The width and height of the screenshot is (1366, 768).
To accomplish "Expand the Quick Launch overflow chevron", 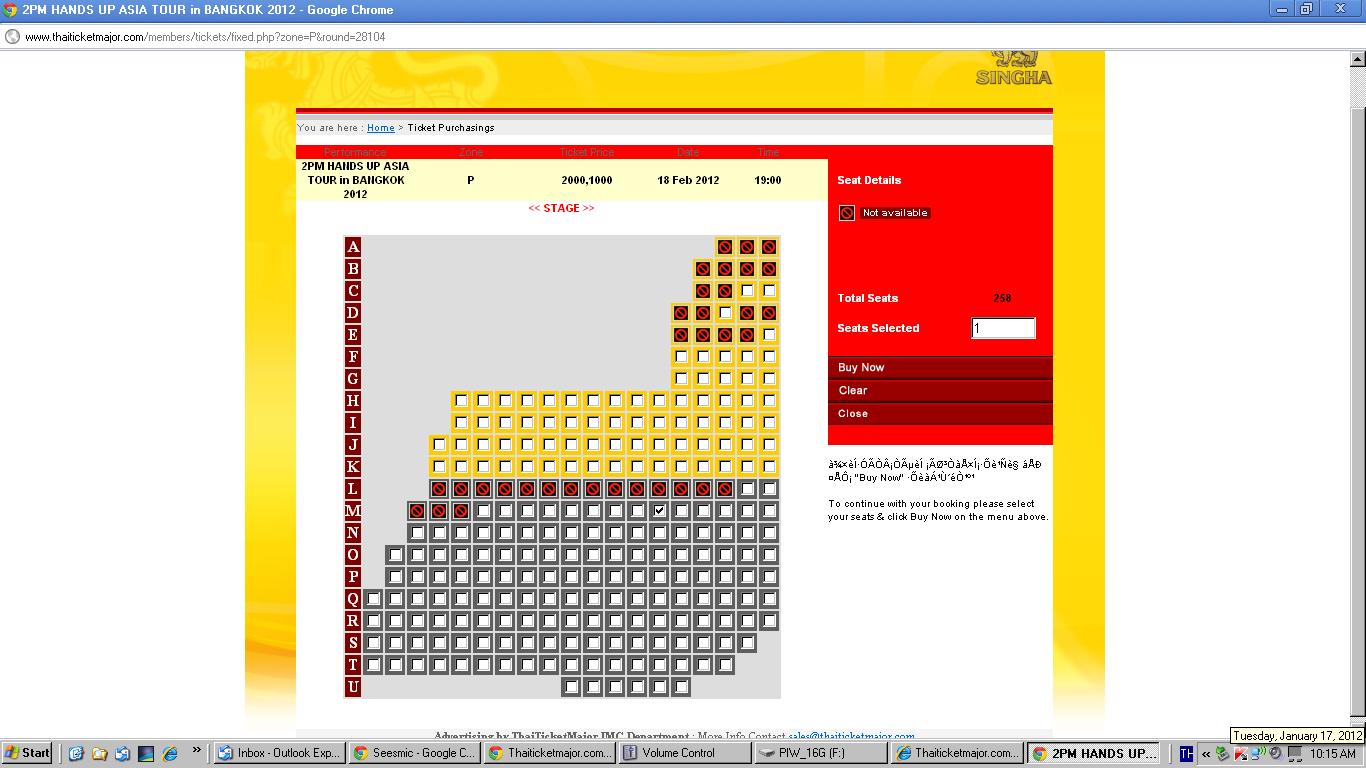I will (196, 750).
